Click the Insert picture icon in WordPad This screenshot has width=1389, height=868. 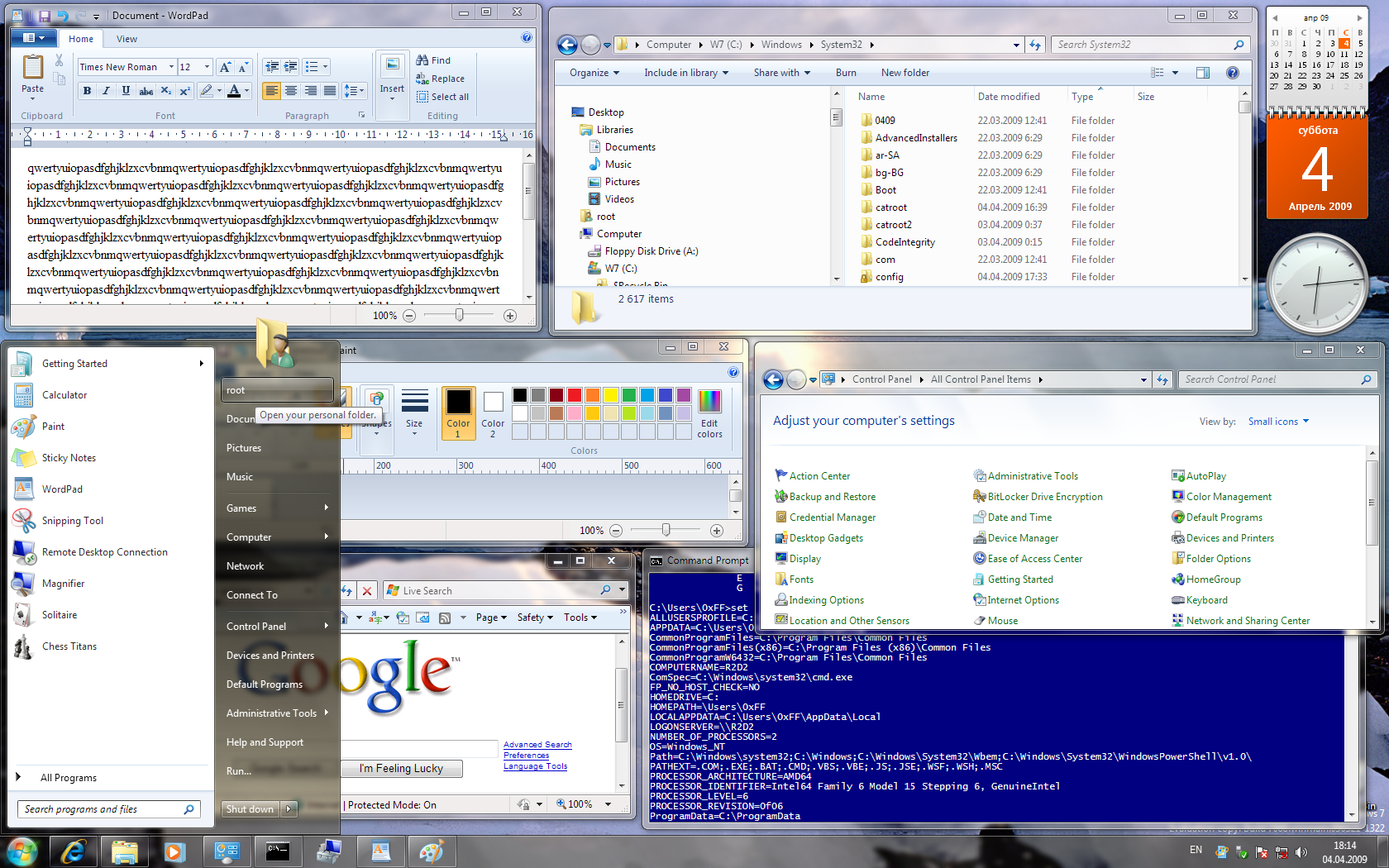click(392, 65)
